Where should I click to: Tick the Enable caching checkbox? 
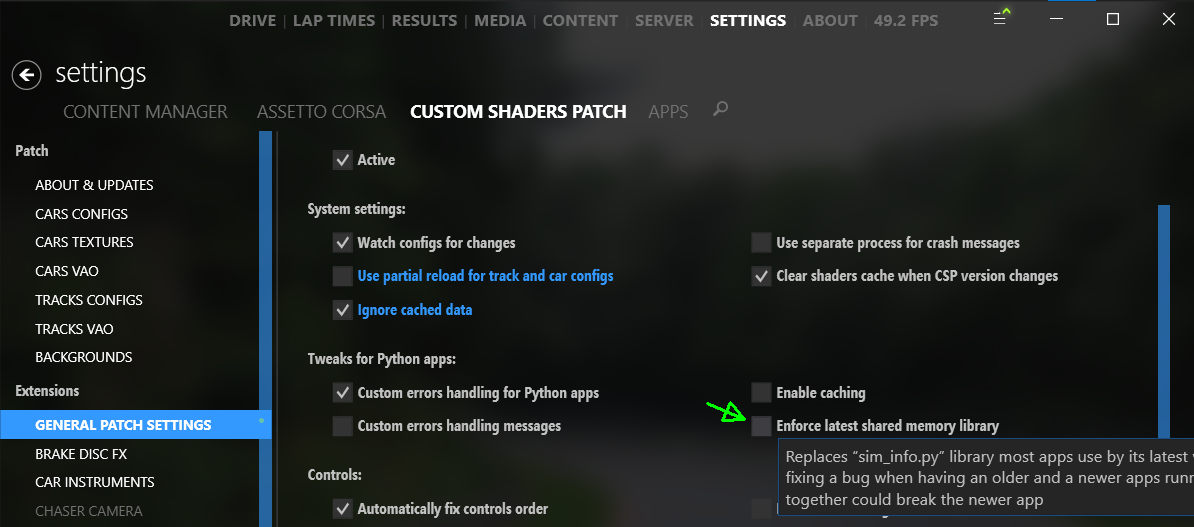[x=762, y=393]
